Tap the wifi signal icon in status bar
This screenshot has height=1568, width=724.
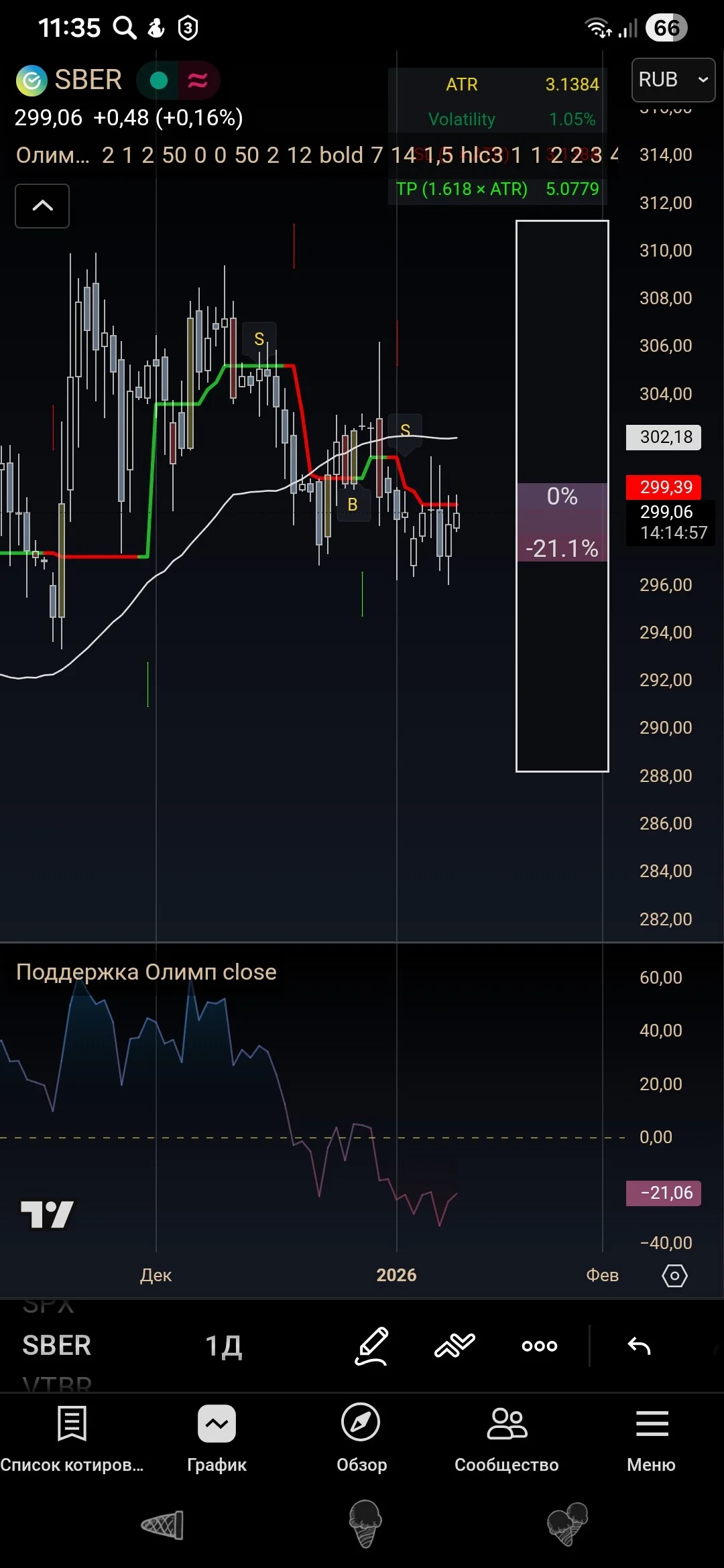click(x=597, y=28)
